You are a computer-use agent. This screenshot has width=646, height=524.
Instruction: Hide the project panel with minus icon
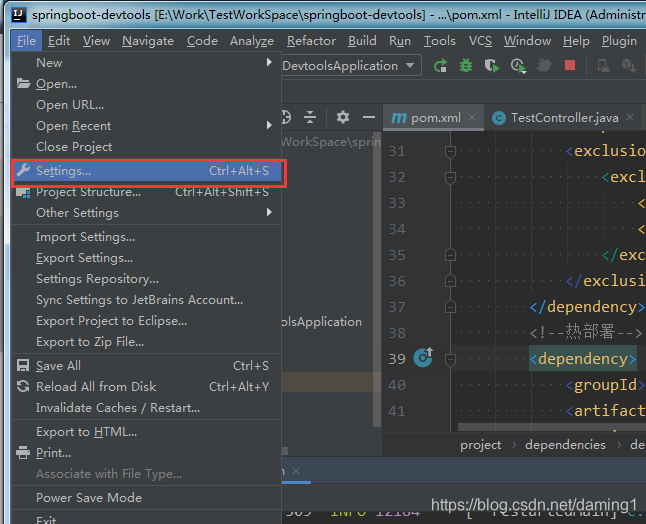pos(369,117)
